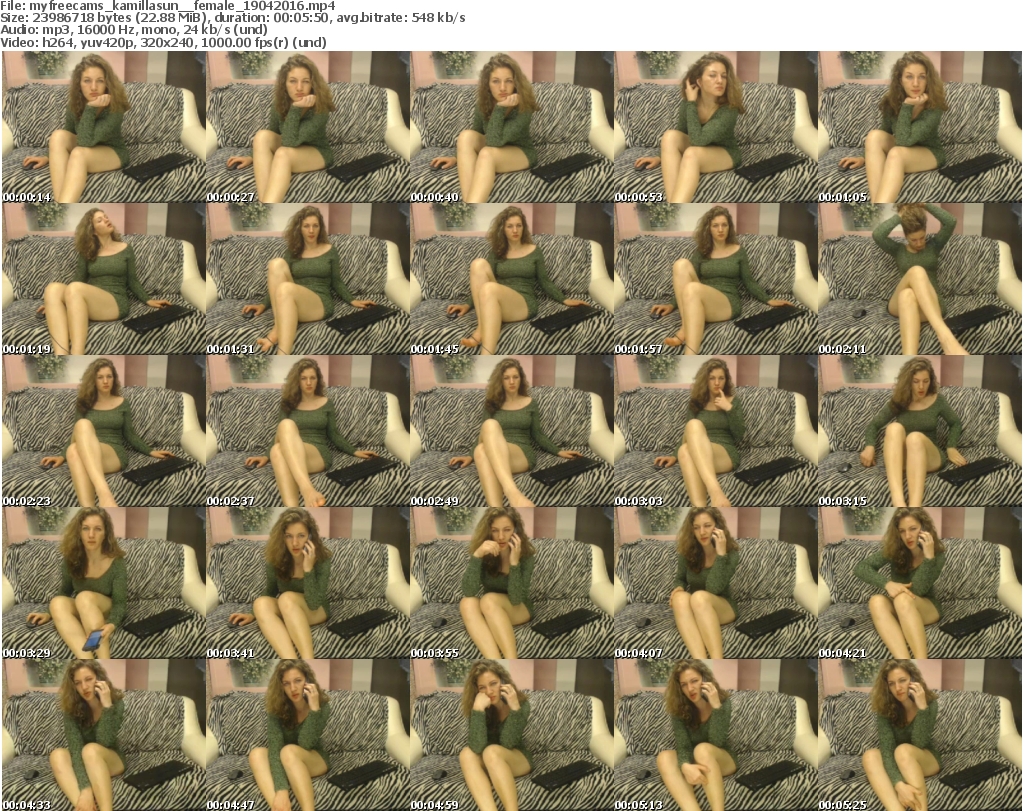
Task: Open the thumbnail stamped 00:01:31
Action: click(308, 279)
